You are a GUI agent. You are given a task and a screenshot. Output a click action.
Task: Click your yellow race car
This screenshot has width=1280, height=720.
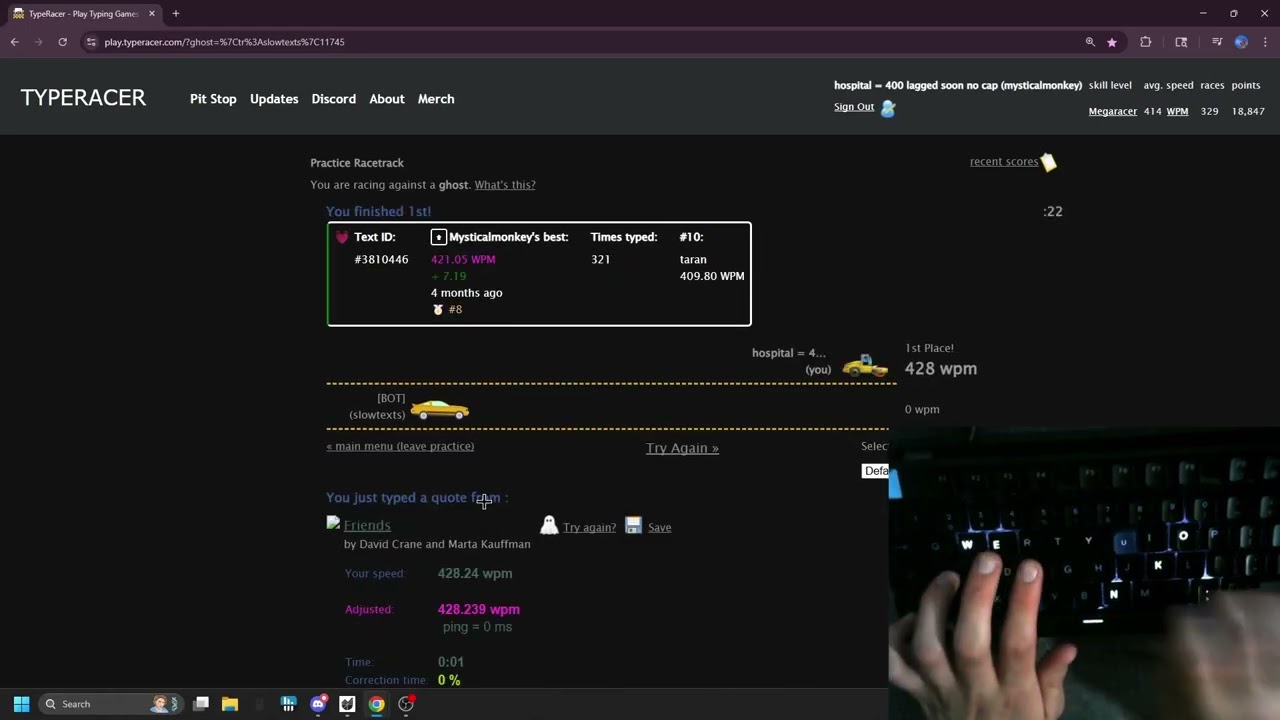click(x=866, y=367)
